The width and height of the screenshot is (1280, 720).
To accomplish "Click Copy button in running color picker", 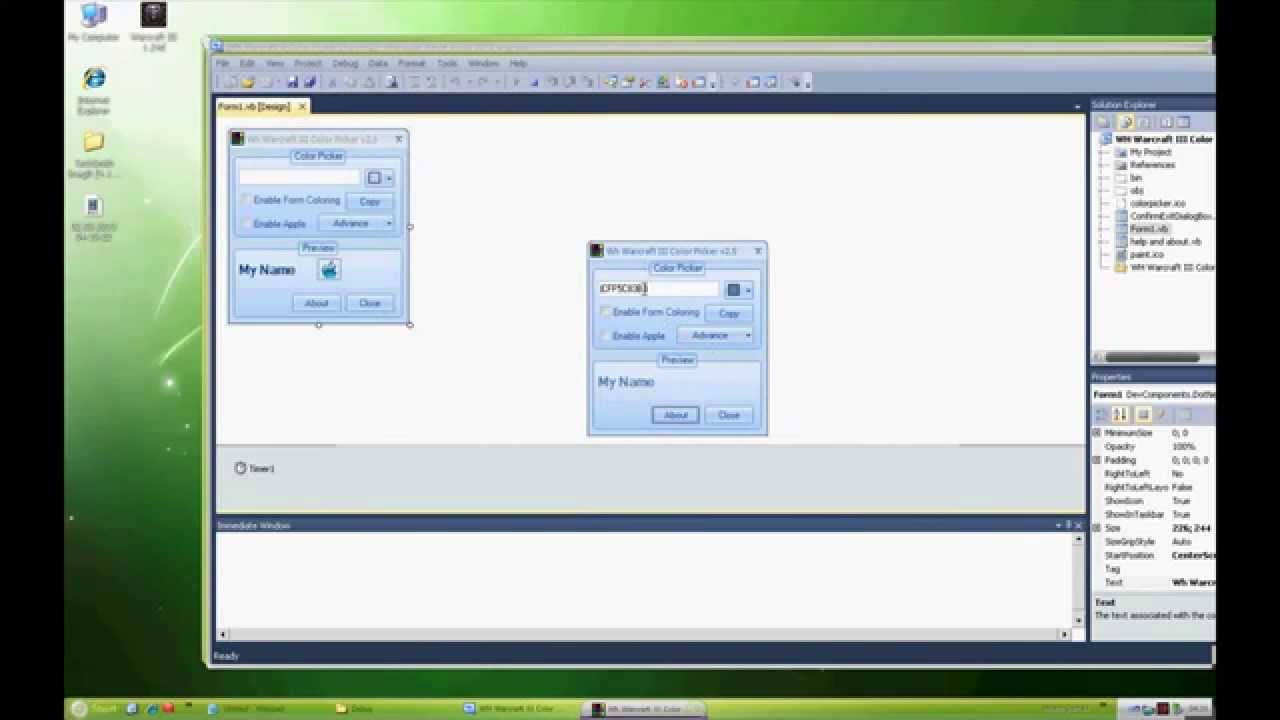I will click(x=729, y=313).
